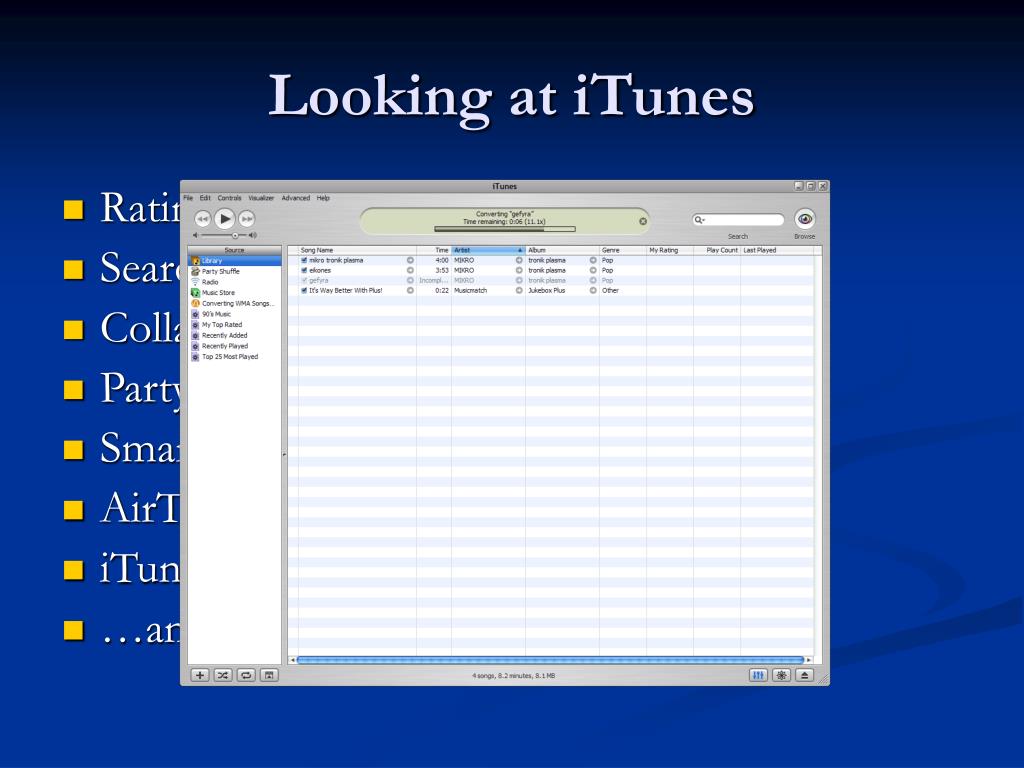1024x768 pixels.
Task: Click the high-volume speaker icon
Action: point(253,235)
